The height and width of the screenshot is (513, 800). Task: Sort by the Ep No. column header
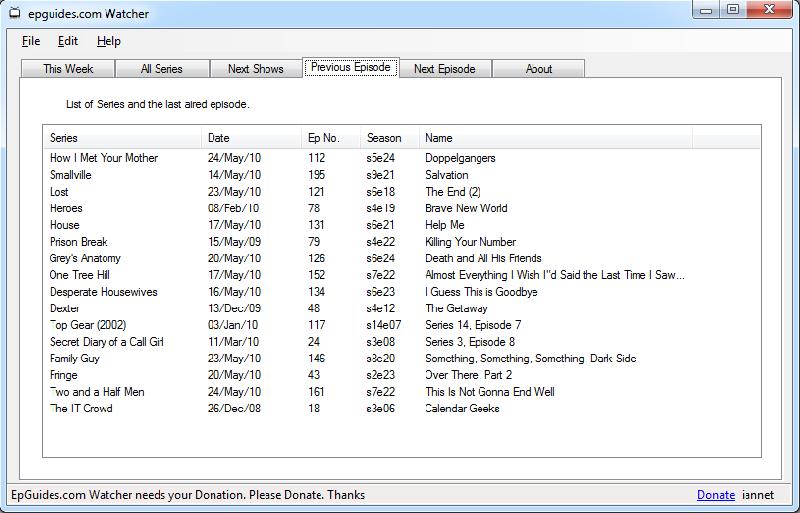(x=331, y=138)
